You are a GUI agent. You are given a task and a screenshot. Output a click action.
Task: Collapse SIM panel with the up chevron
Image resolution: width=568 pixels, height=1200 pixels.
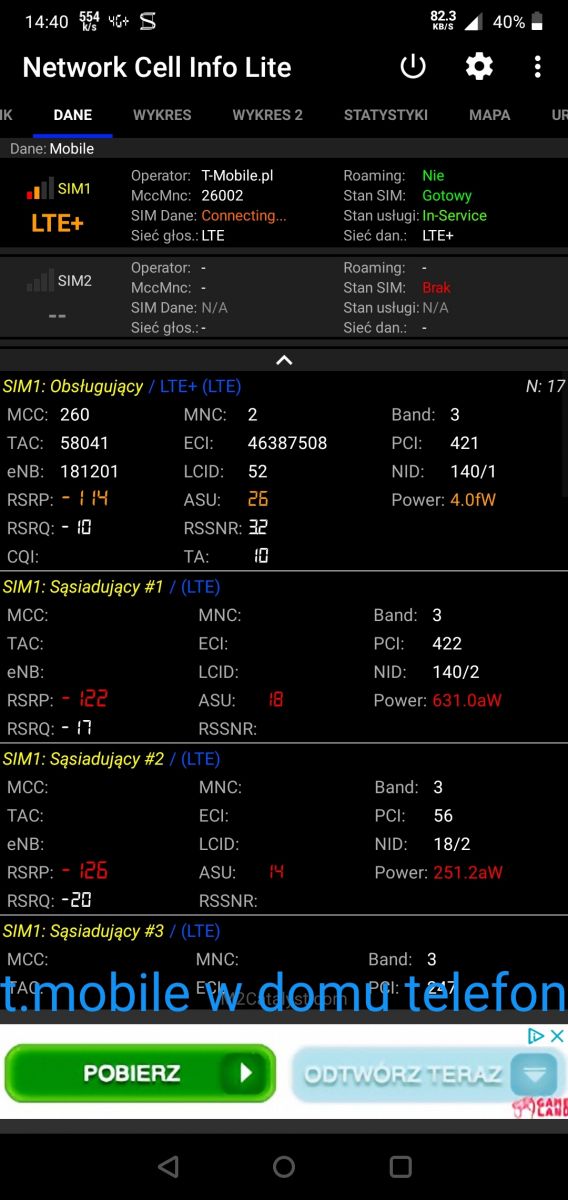(x=284, y=360)
